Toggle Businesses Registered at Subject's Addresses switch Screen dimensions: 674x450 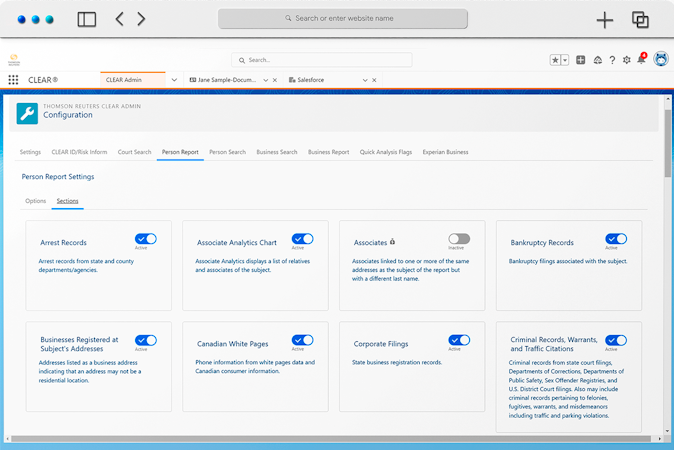[x=146, y=340]
